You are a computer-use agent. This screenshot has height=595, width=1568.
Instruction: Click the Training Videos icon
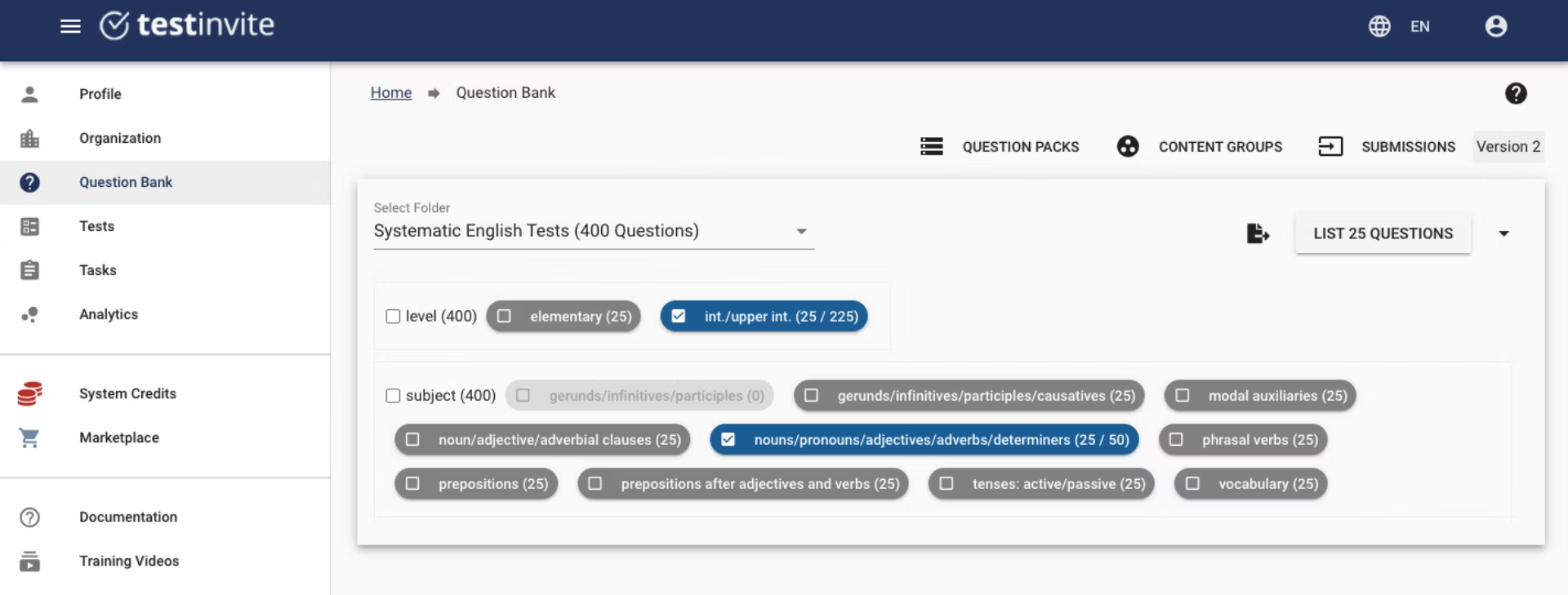[x=29, y=562]
